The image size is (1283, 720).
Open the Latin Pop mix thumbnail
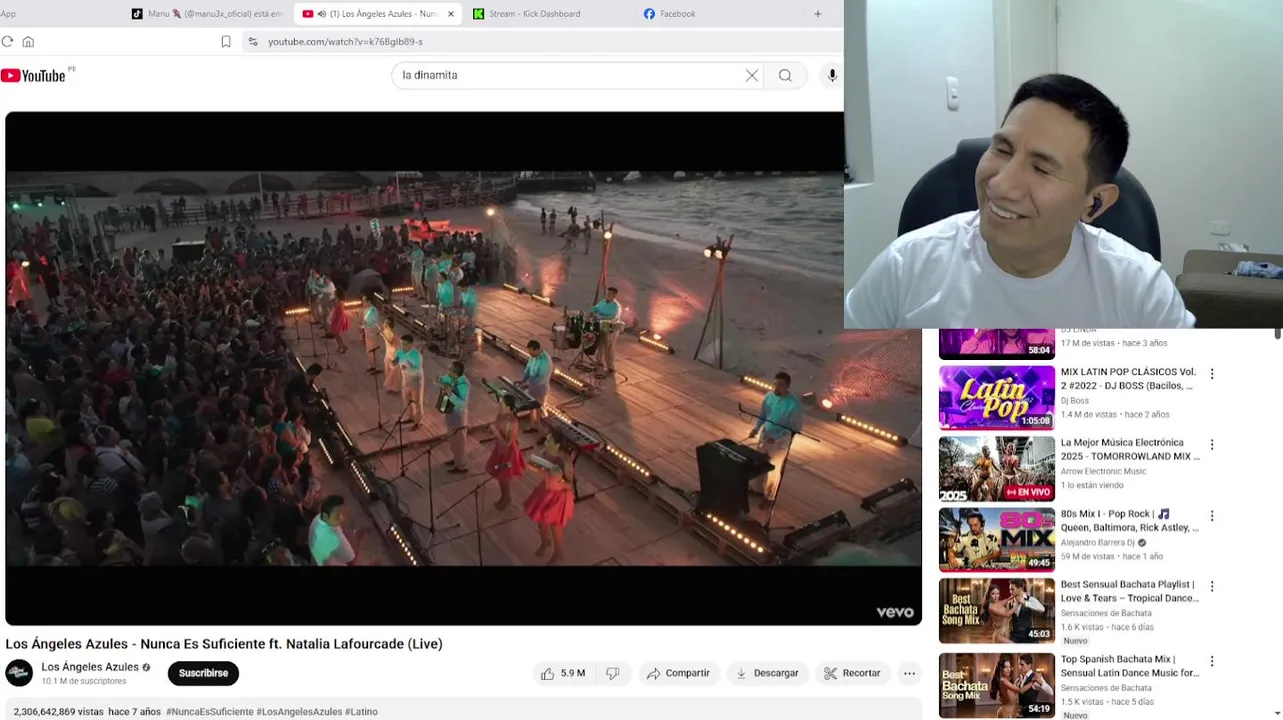click(997, 397)
